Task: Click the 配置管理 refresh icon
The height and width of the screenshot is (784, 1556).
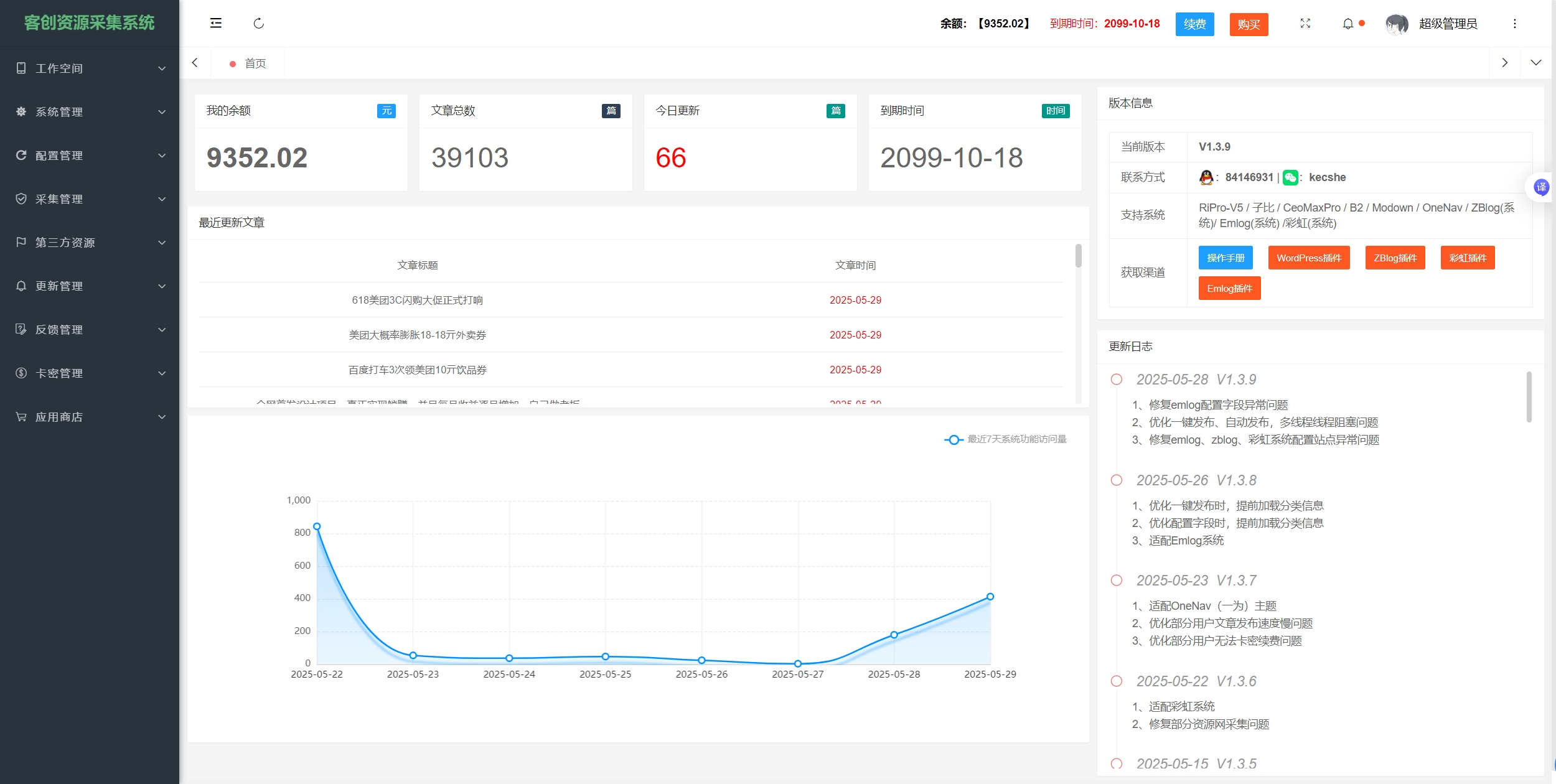Action: click(x=21, y=155)
